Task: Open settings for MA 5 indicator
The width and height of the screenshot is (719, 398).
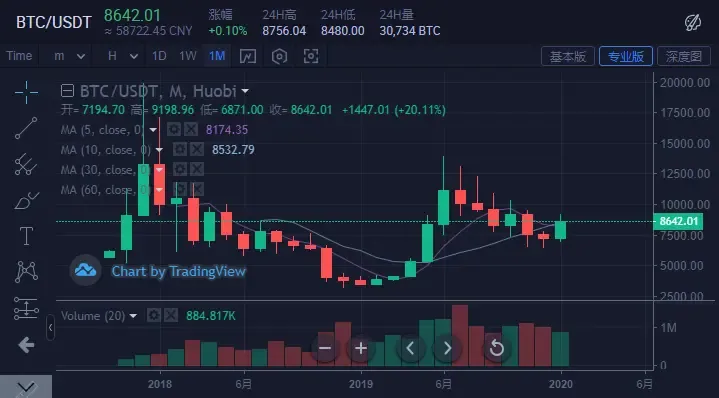Action: (174, 129)
